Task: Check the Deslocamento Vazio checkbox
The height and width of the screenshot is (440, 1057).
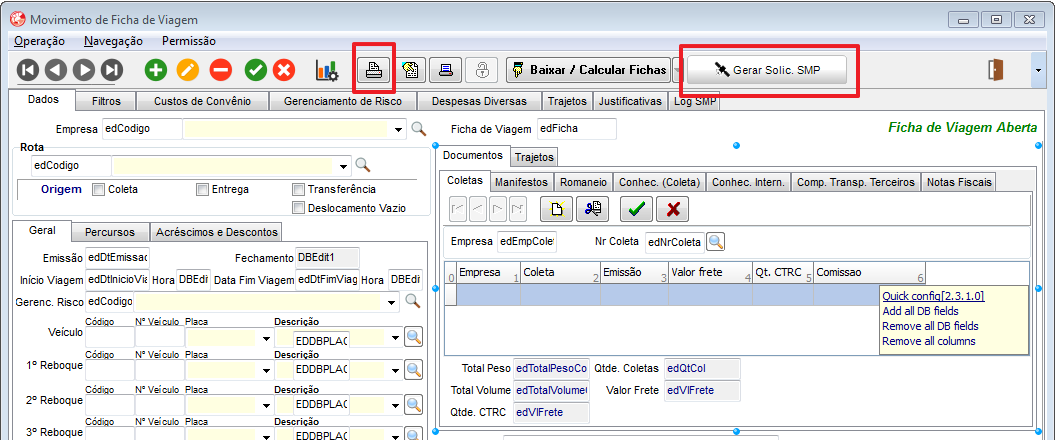Action: [x=299, y=208]
